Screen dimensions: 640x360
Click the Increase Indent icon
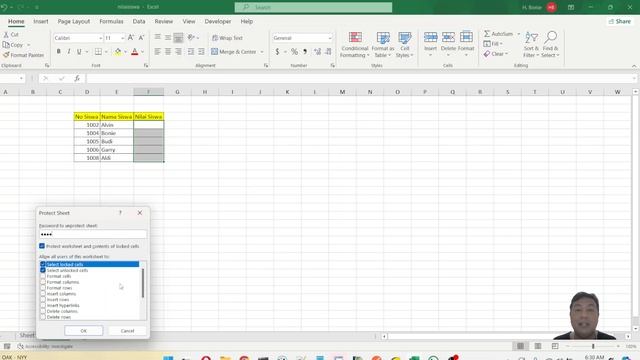(201, 51)
